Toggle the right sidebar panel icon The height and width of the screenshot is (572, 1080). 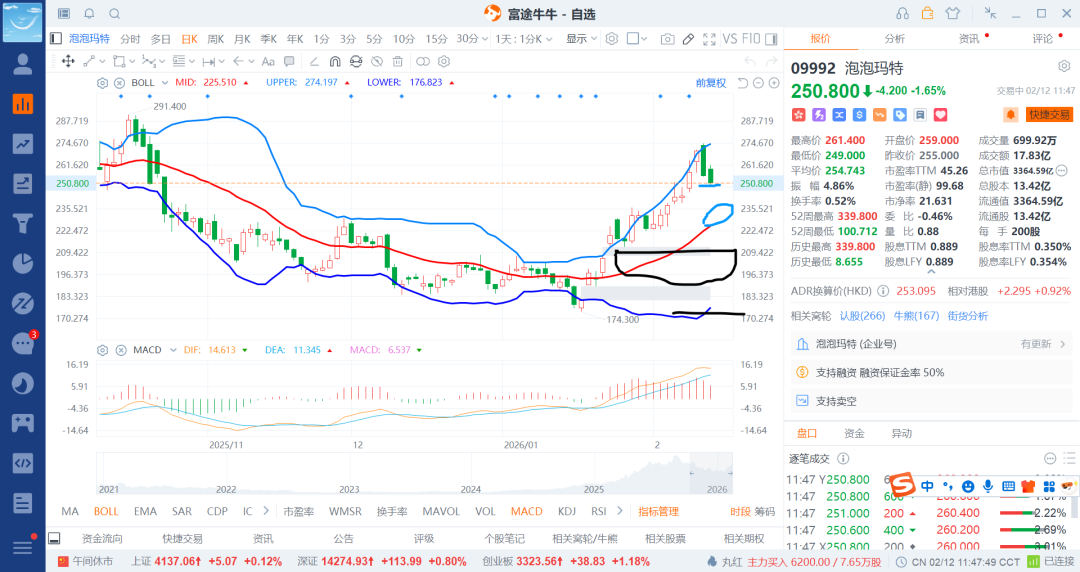click(x=771, y=39)
